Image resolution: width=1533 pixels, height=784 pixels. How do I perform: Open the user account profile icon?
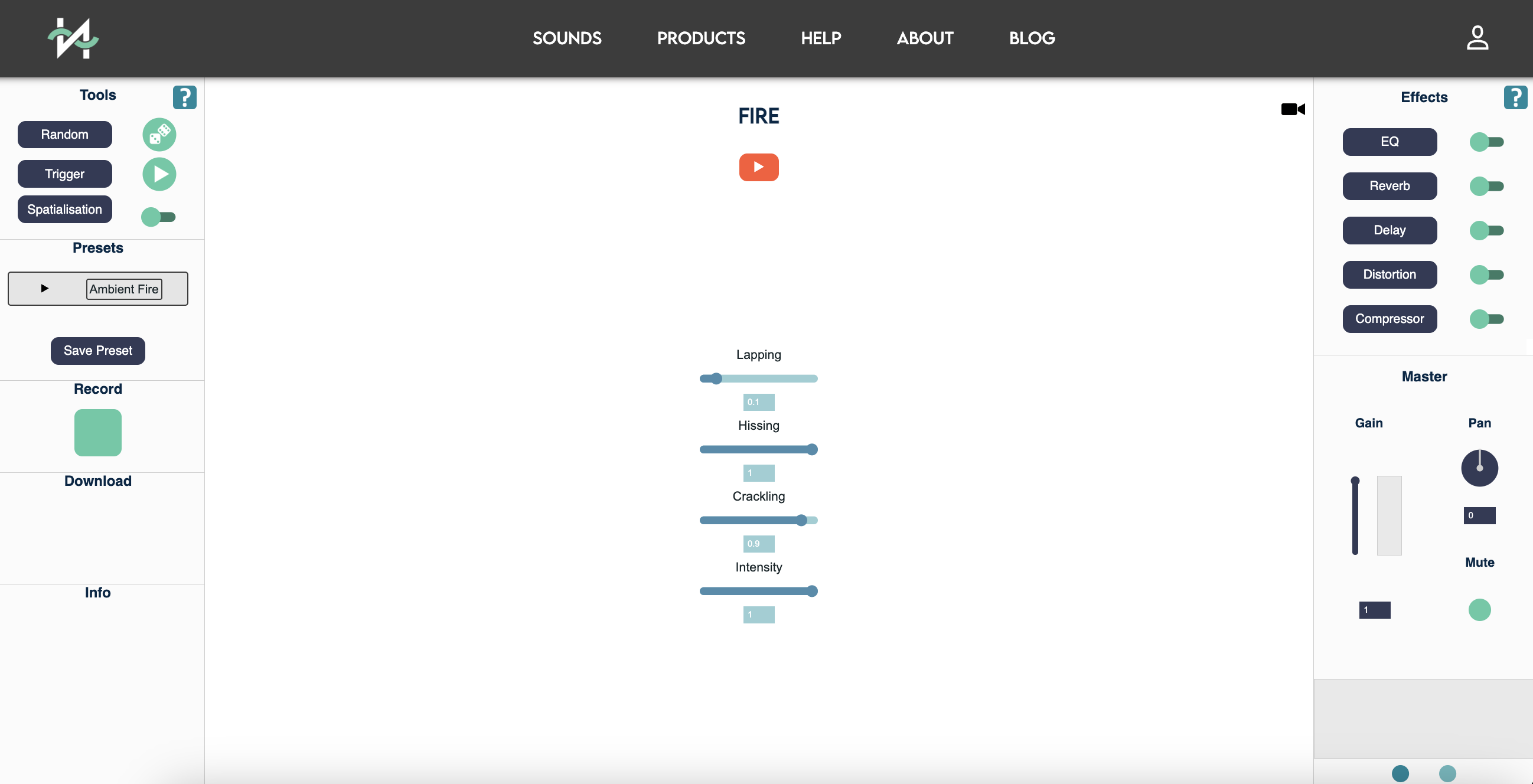[1477, 38]
